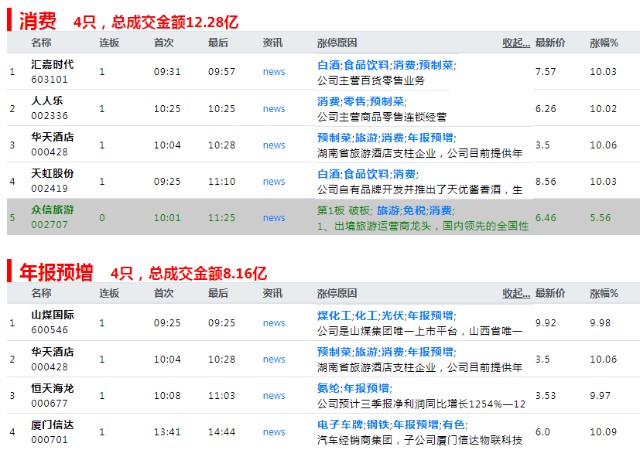Click description 公司主营百货零售业务

[371, 80]
